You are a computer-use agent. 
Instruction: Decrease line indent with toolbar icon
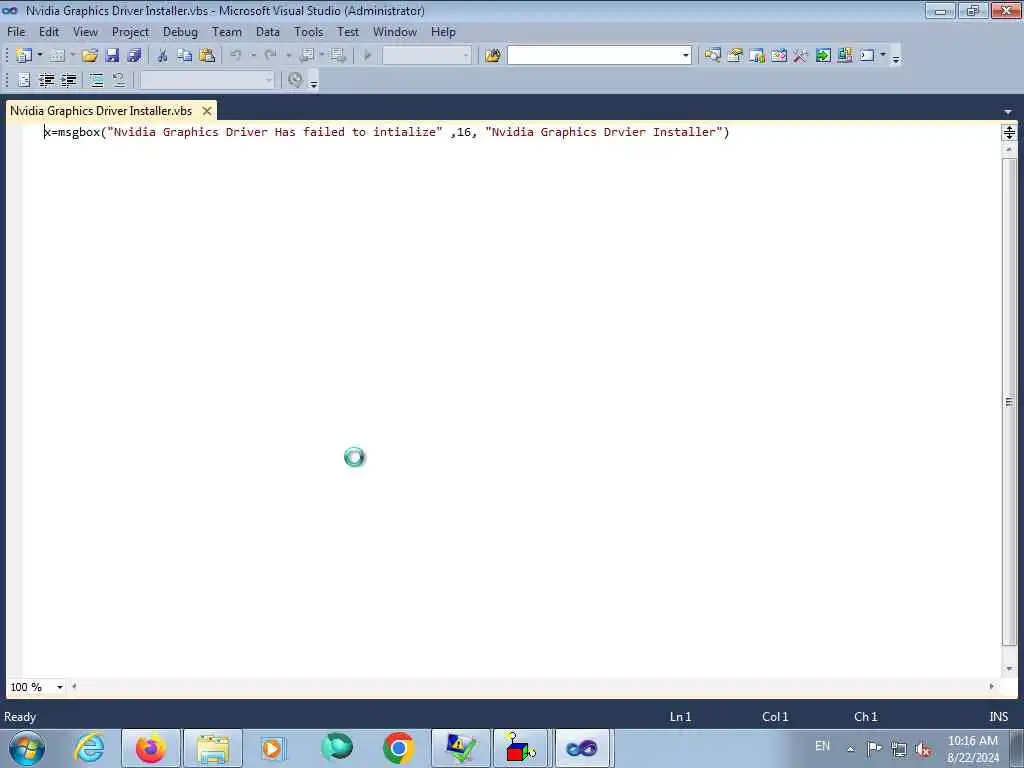tap(46, 80)
